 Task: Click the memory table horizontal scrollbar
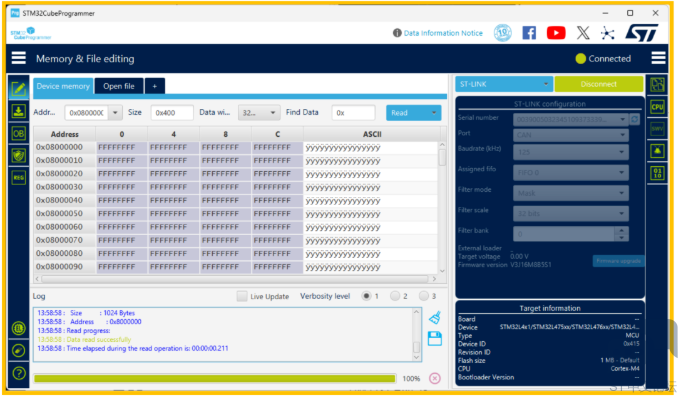coord(235,279)
